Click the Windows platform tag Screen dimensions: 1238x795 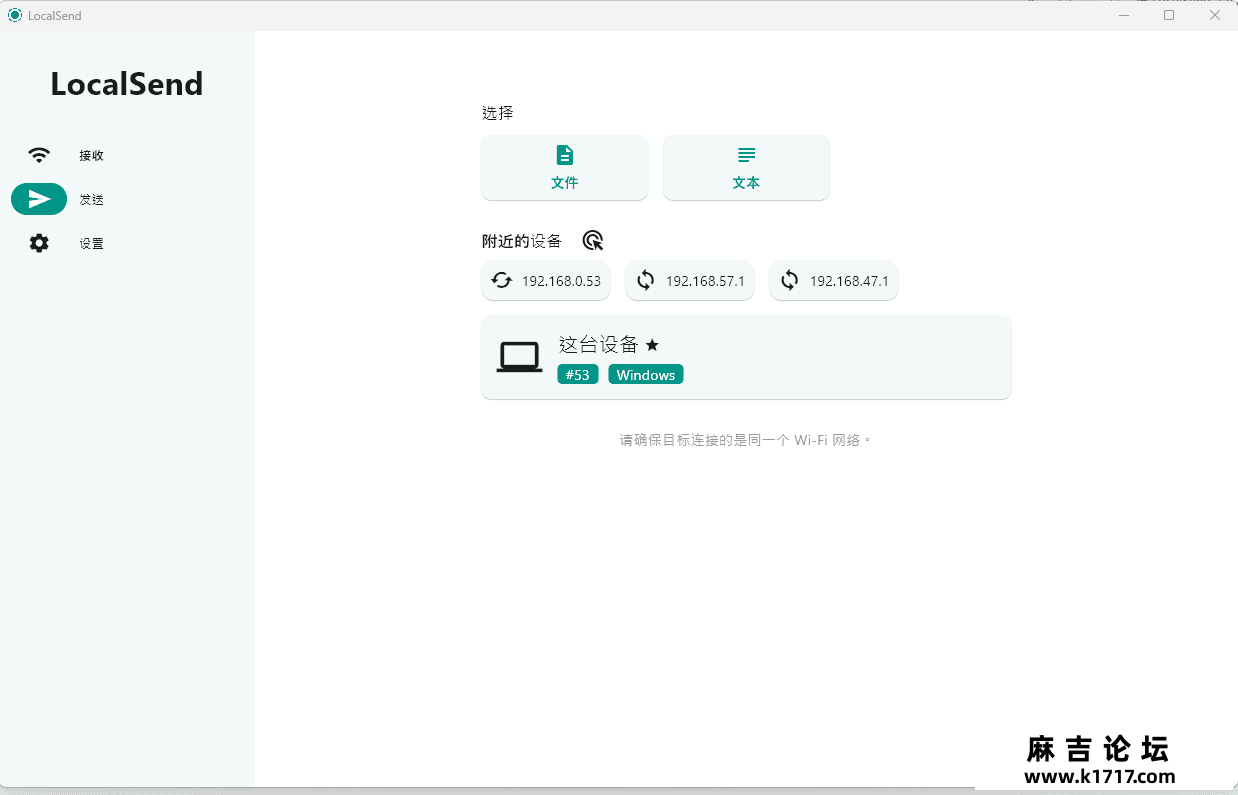(646, 375)
